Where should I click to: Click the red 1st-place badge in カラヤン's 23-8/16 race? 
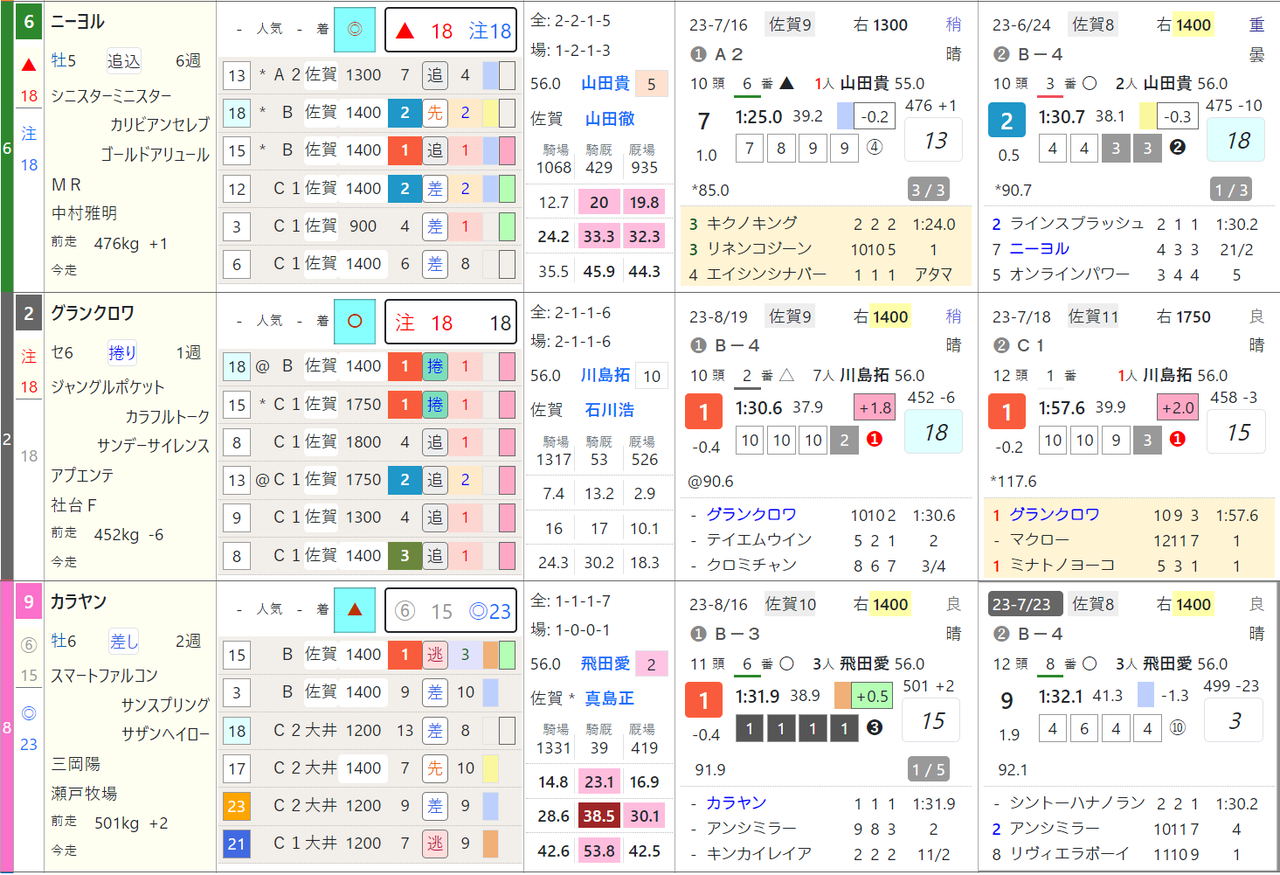click(703, 702)
